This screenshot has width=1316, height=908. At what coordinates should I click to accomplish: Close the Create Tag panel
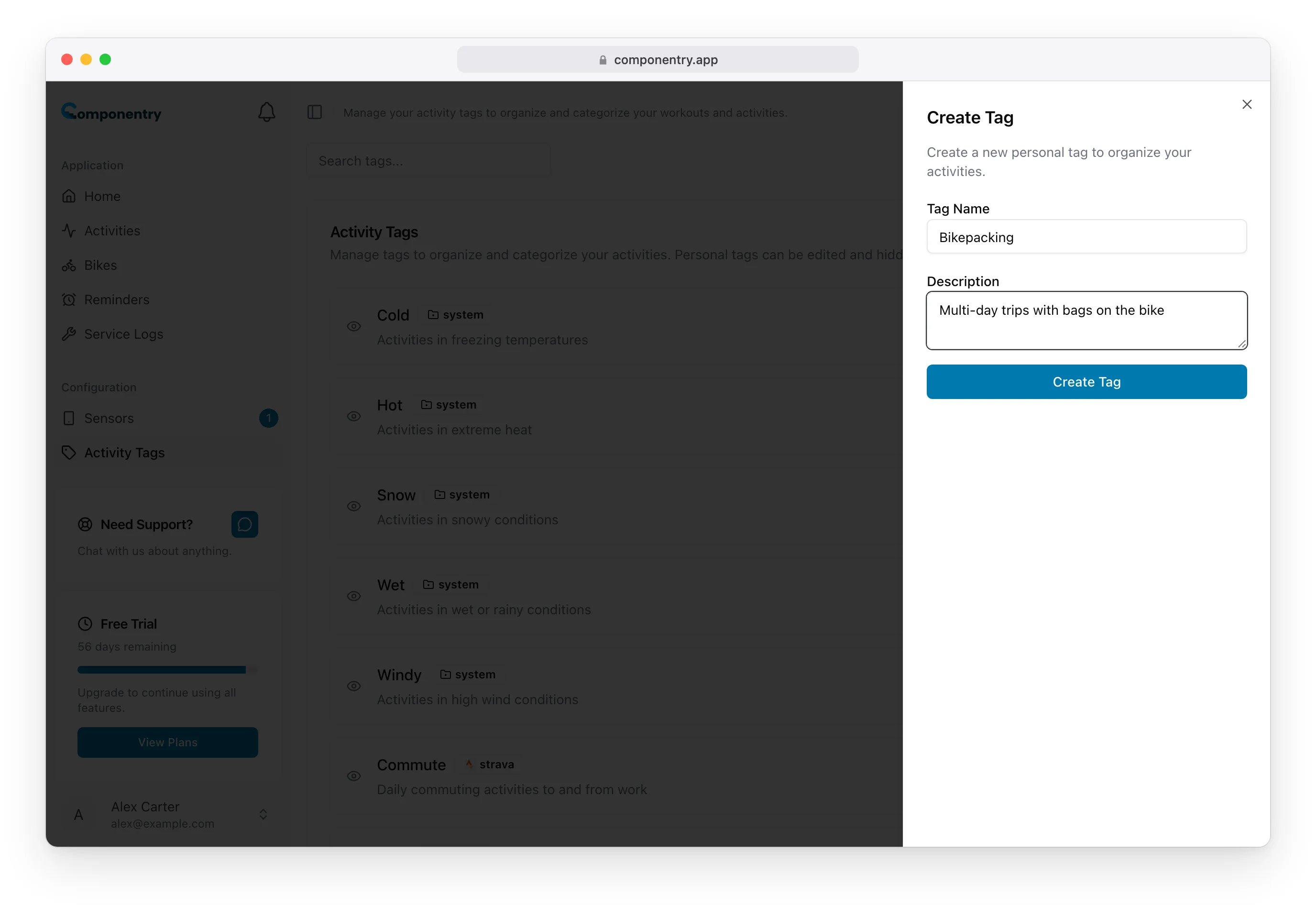[1247, 104]
